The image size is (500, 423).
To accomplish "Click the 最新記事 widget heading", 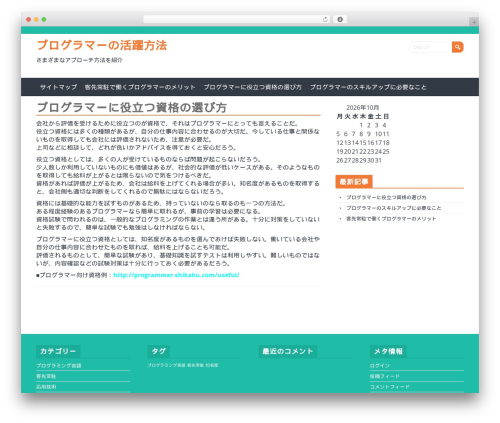I will coord(354,182).
